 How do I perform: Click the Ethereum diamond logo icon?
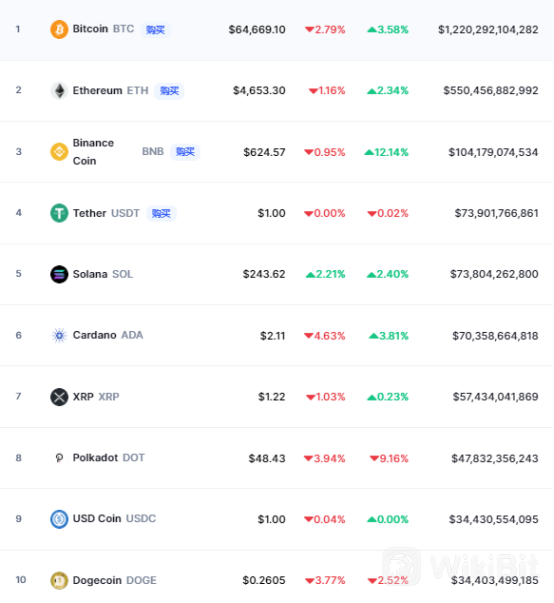coord(59,91)
